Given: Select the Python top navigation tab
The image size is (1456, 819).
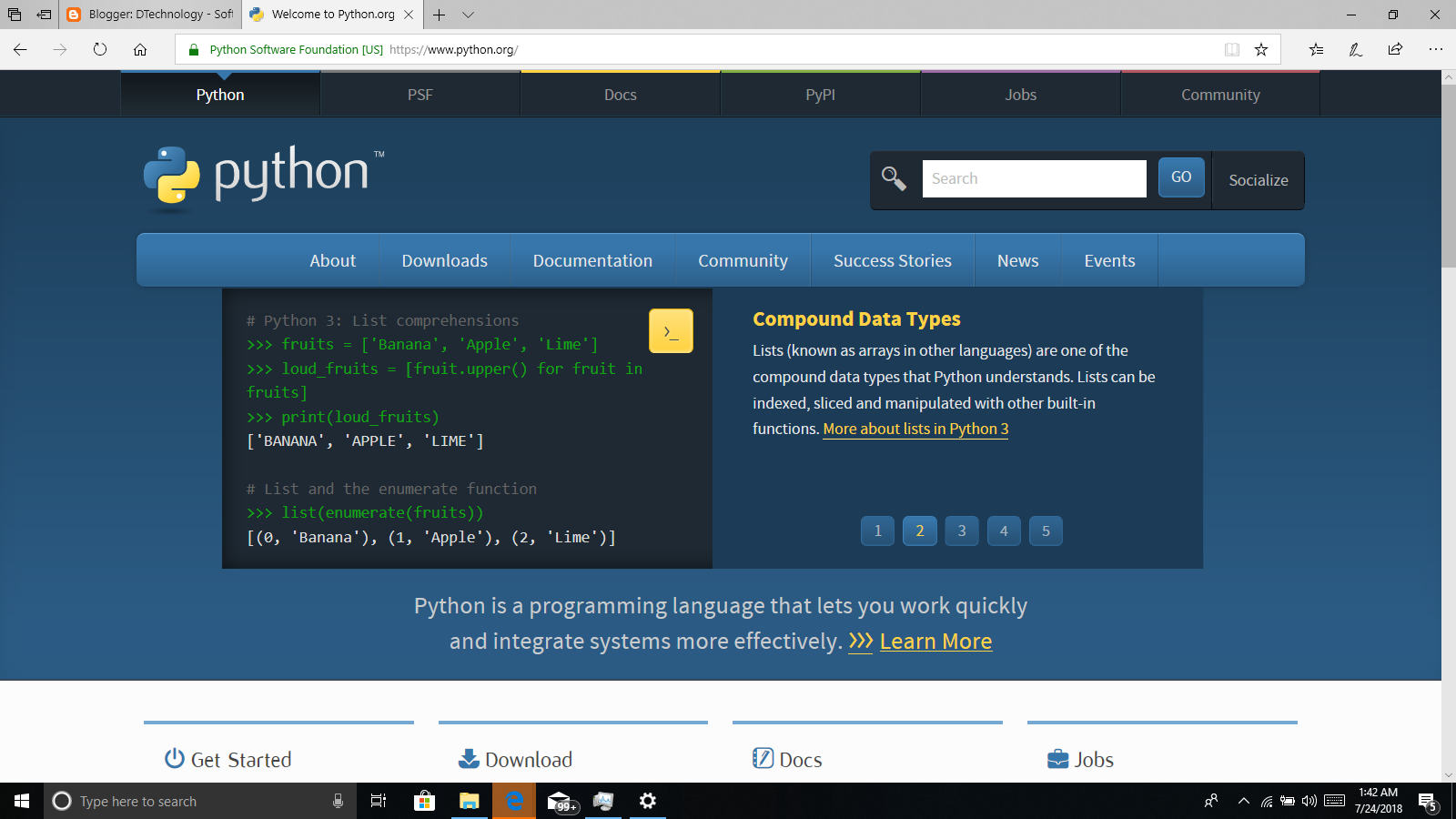Looking at the screenshot, I should click(x=220, y=95).
